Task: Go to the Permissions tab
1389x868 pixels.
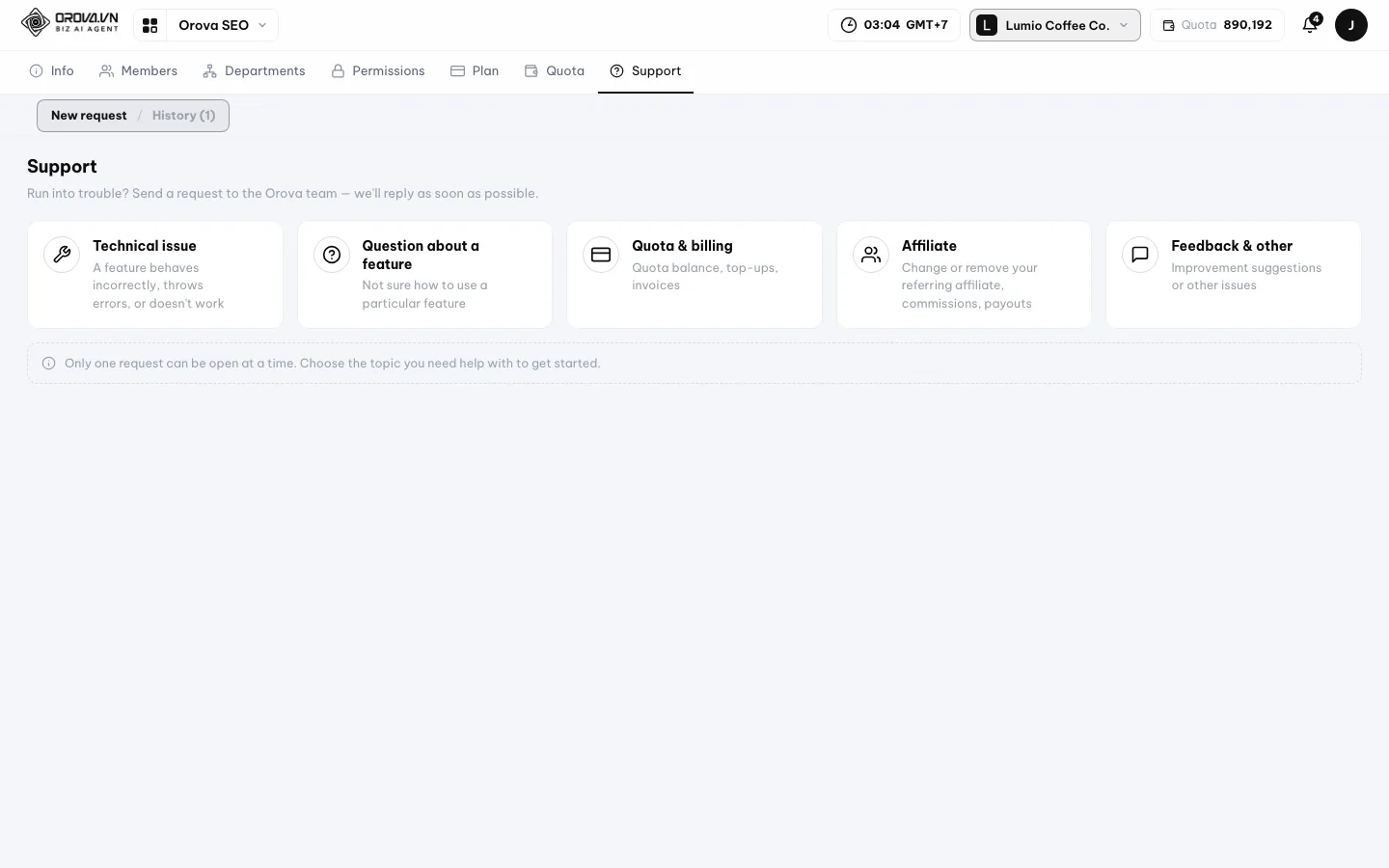Action: pyautogui.click(x=378, y=71)
